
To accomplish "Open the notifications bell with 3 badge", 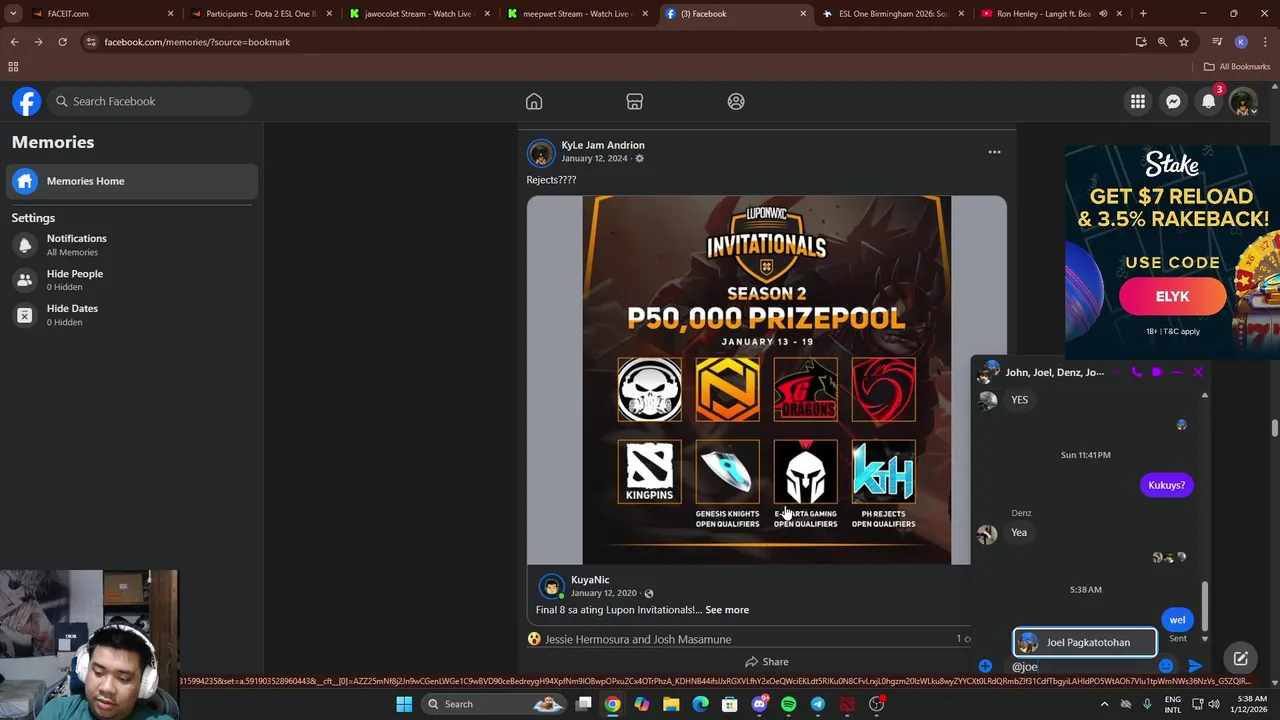I will 1209,101.
